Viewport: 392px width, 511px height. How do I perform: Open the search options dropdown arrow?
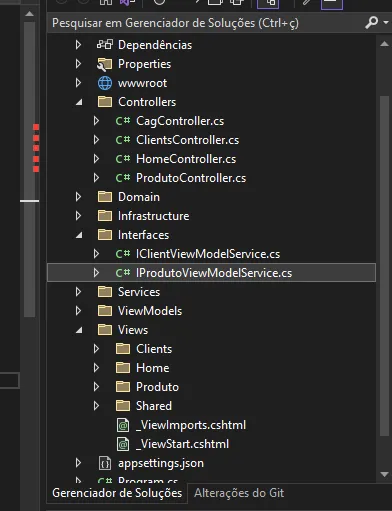click(x=386, y=22)
